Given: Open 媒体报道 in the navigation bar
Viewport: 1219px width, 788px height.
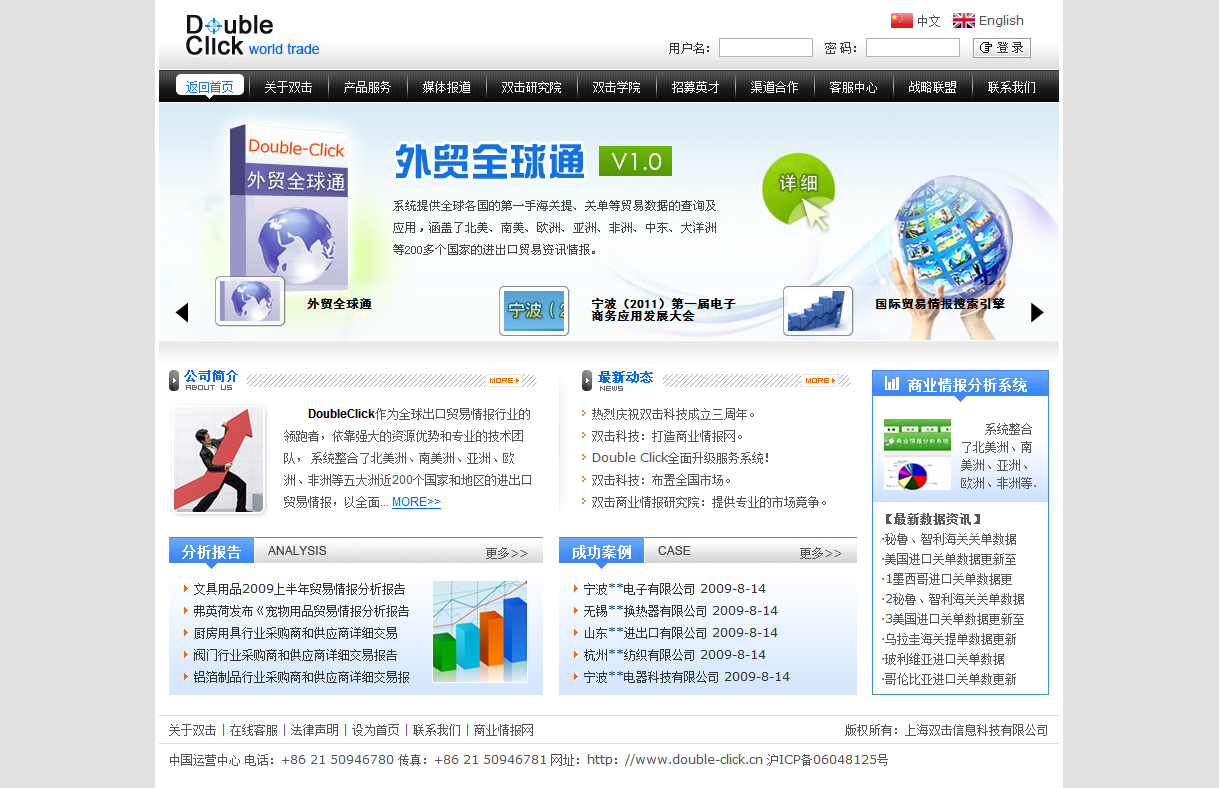Looking at the screenshot, I should pyautogui.click(x=446, y=87).
